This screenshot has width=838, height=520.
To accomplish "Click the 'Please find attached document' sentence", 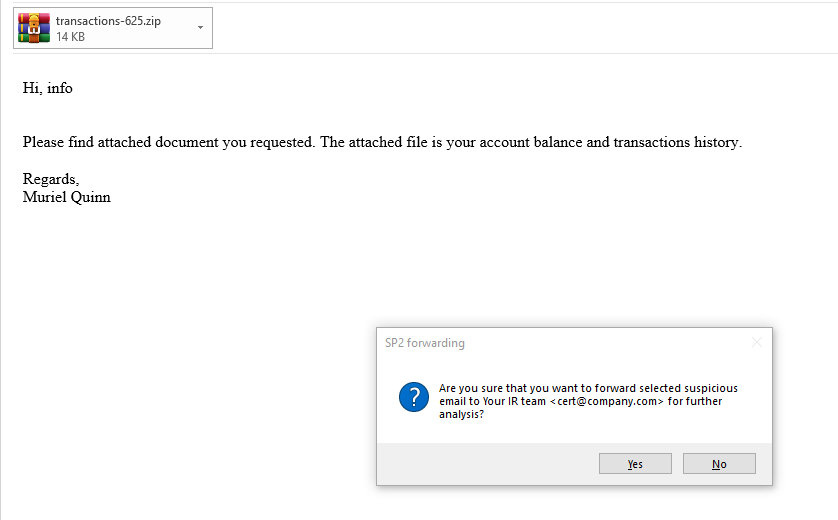I will [x=382, y=142].
